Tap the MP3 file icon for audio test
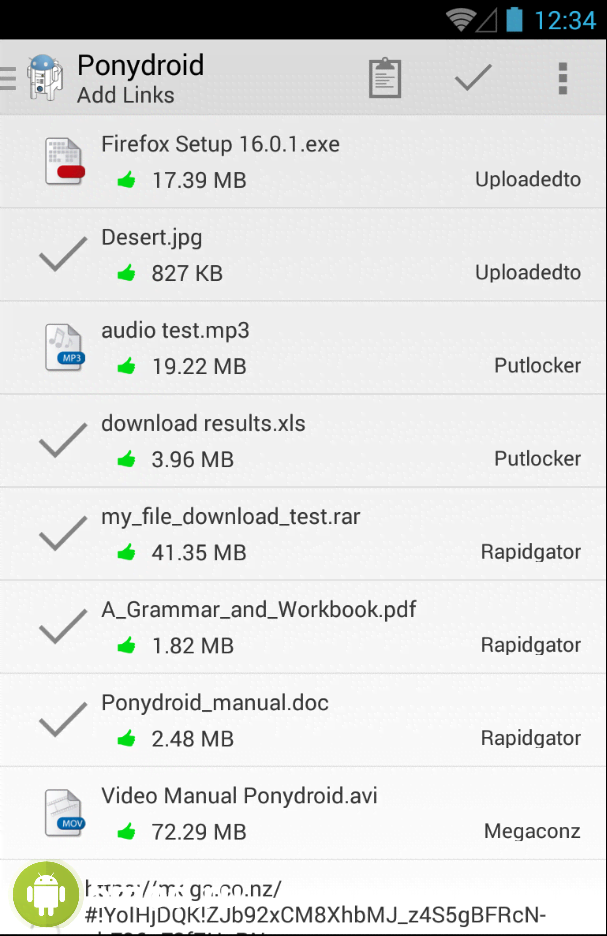The height and width of the screenshot is (936, 607). (x=64, y=348)
